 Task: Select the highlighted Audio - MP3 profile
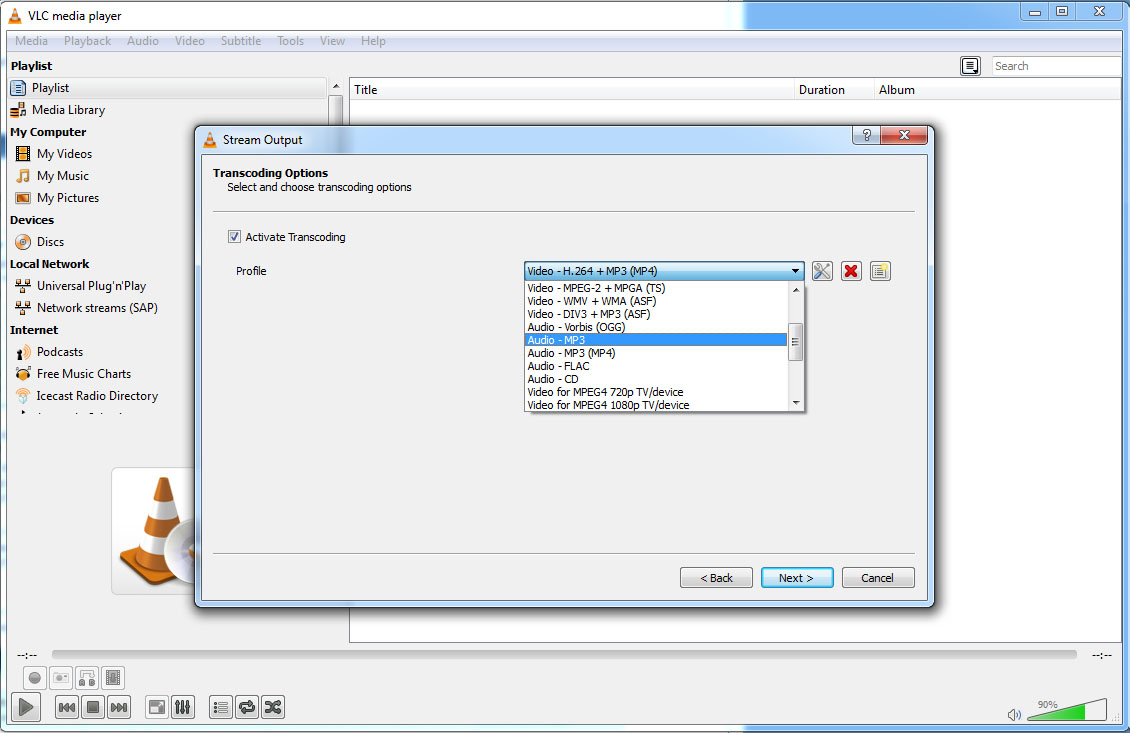point(656,339)
